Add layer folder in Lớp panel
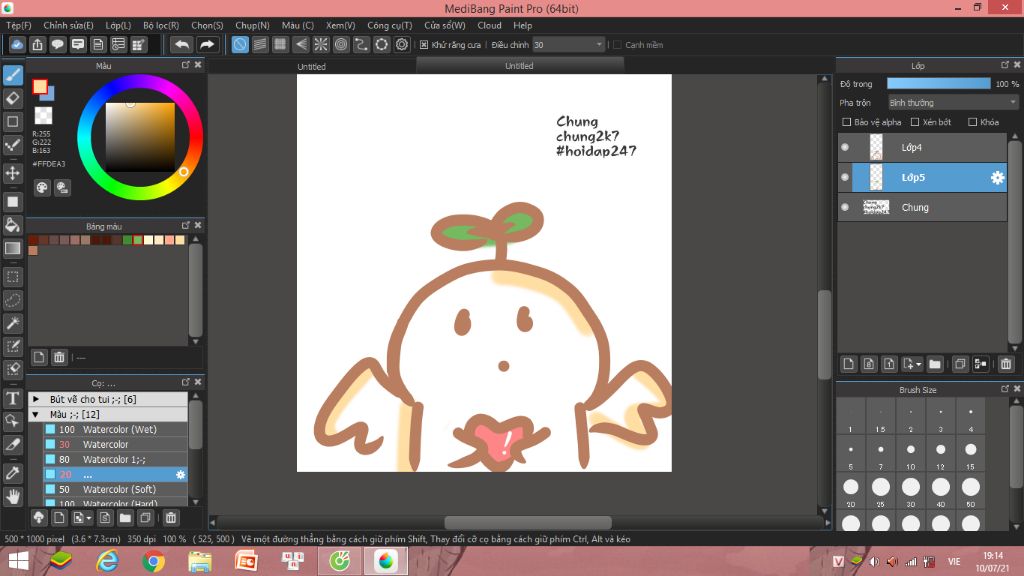 pos(935,364)
